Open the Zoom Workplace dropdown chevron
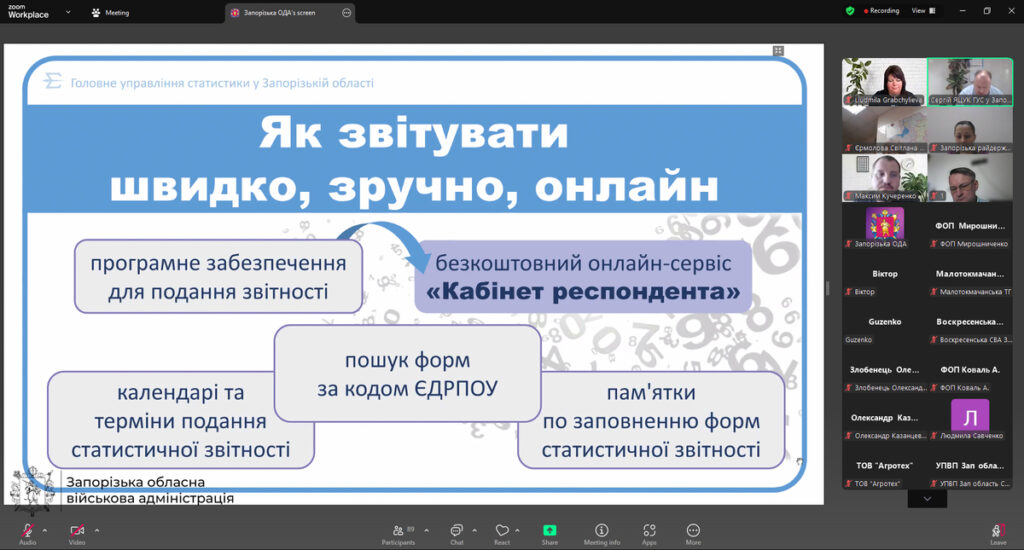 (68, 13)
